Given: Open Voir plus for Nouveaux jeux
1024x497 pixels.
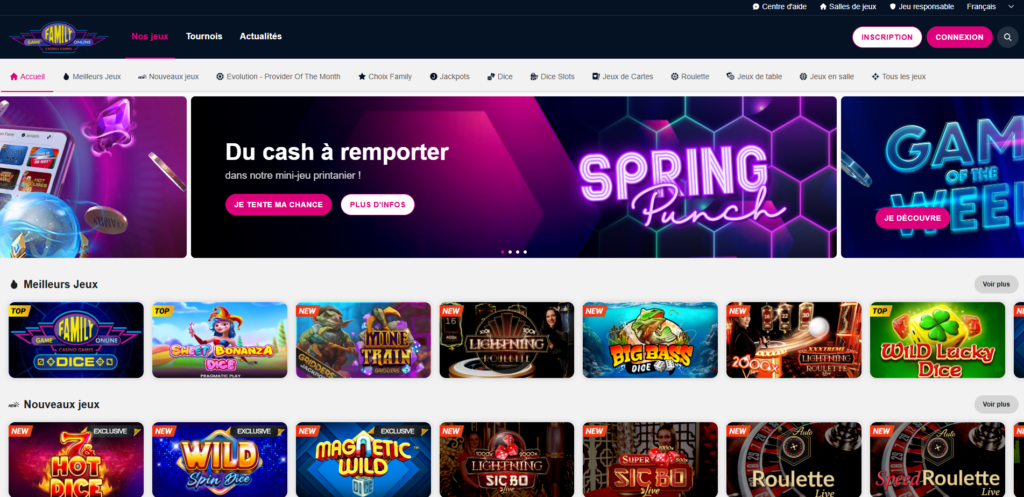Looking at the screenshot, I should click(996, 404).
